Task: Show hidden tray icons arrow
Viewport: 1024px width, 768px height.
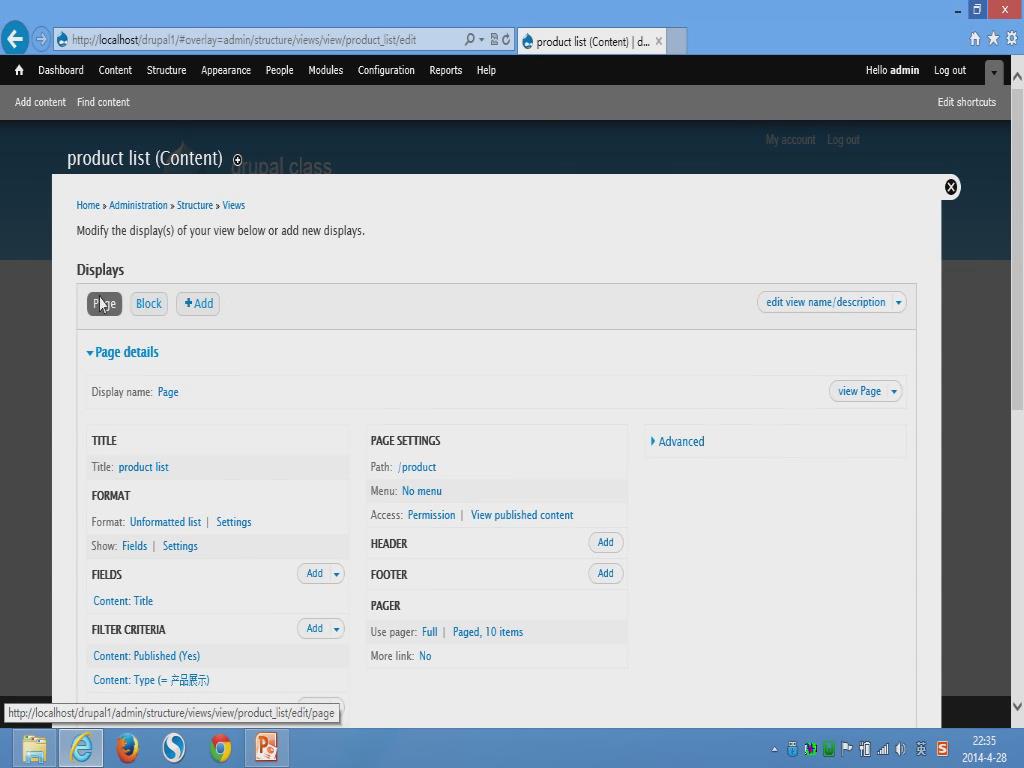Action: pyautogui.click(x=775, y=750)
